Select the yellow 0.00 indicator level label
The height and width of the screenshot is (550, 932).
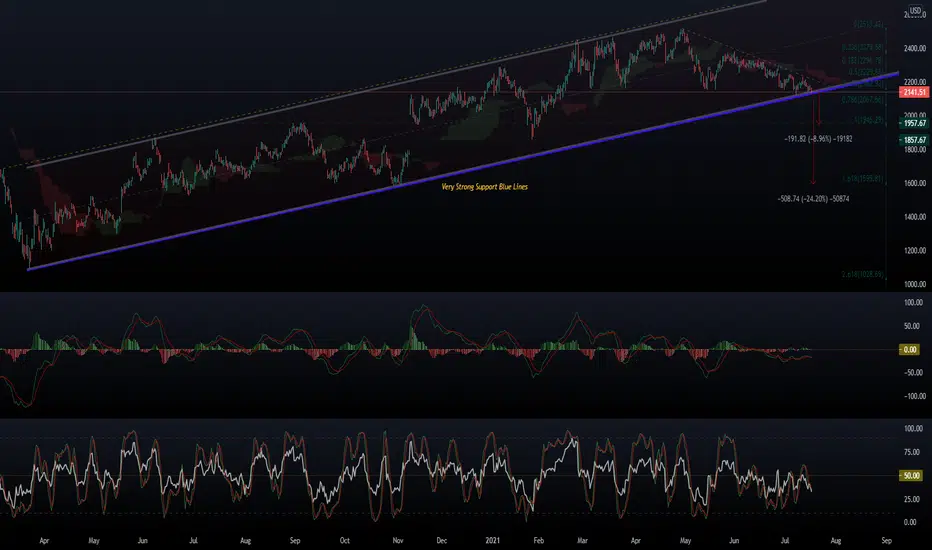coord(910,350)
